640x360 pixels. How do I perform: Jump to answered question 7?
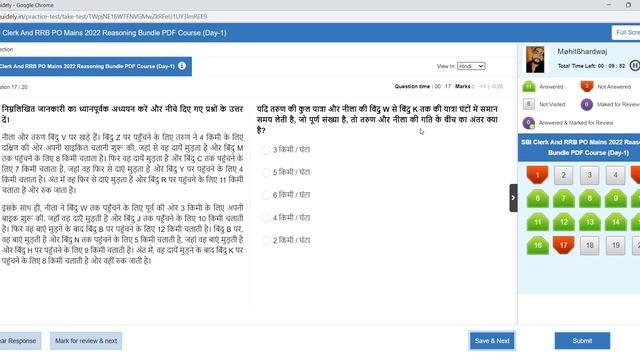point(563,199)
